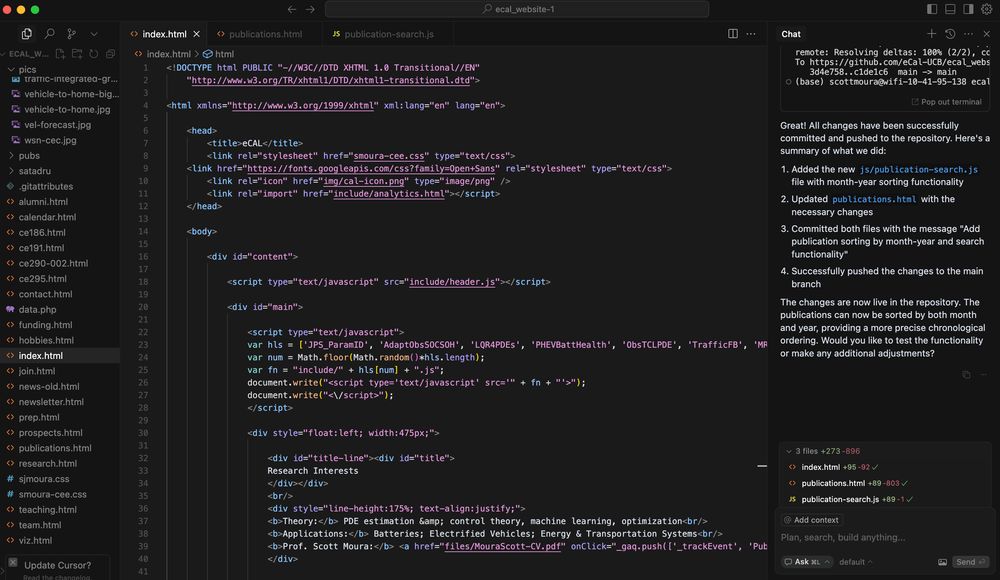Pop out the terminal

point(946,102)
